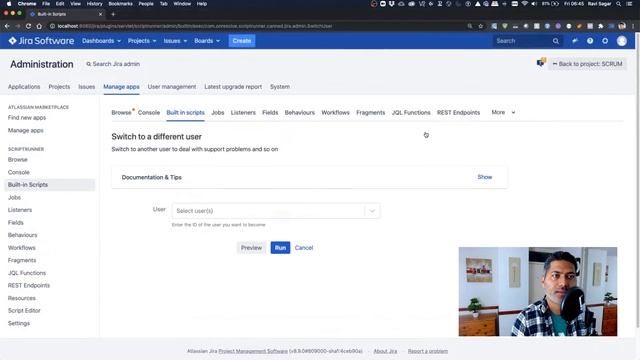Switch to the JQL Functions tab
The height and width of the screenshot is (360, 640).
411,113
